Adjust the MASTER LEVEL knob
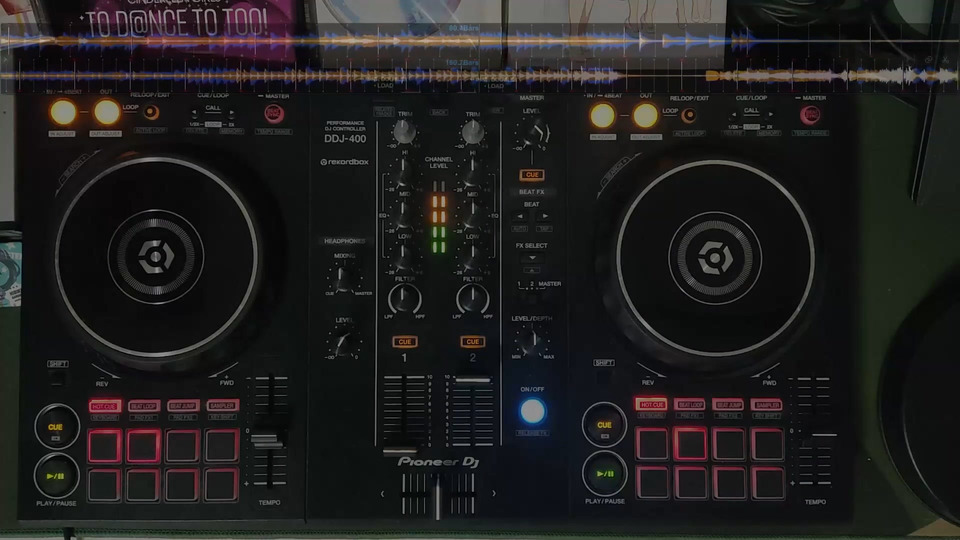This screenshot has height=540, width=960. point(534,132)
